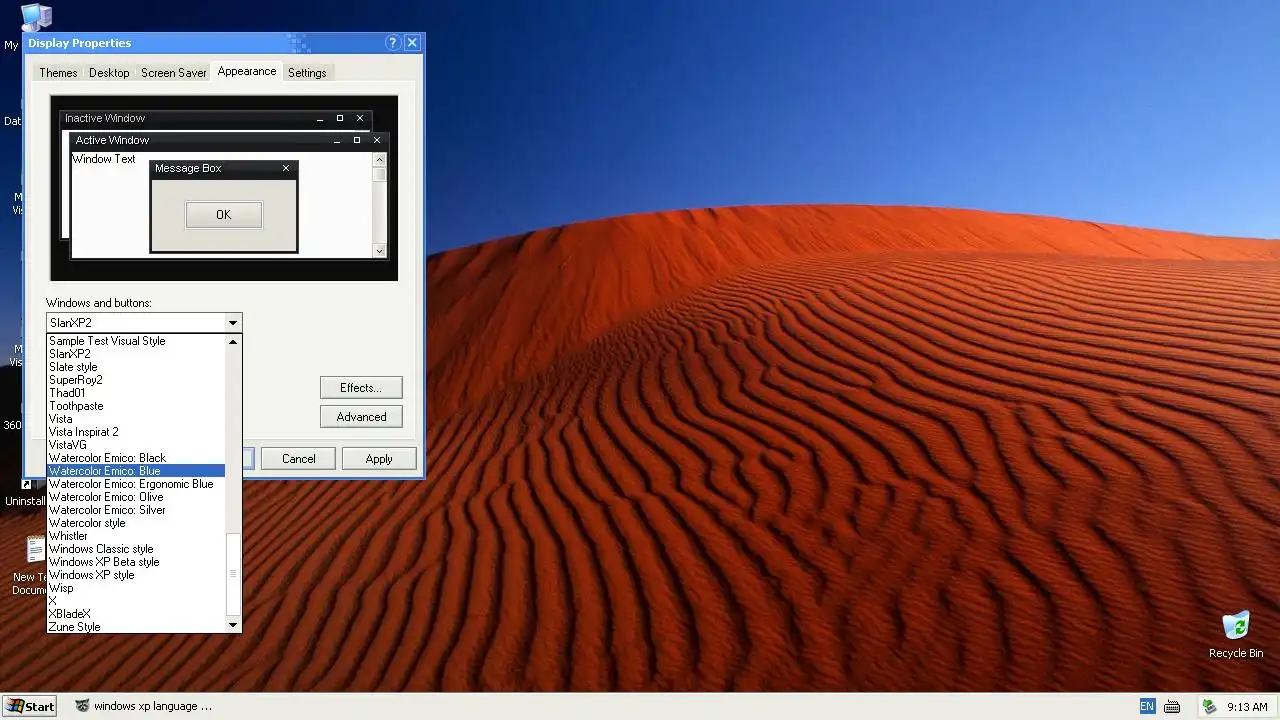The height and width of the screenshot is (720, 1280).
Task: Click the Message Box title in preview
Action: (x=188, y=168)
